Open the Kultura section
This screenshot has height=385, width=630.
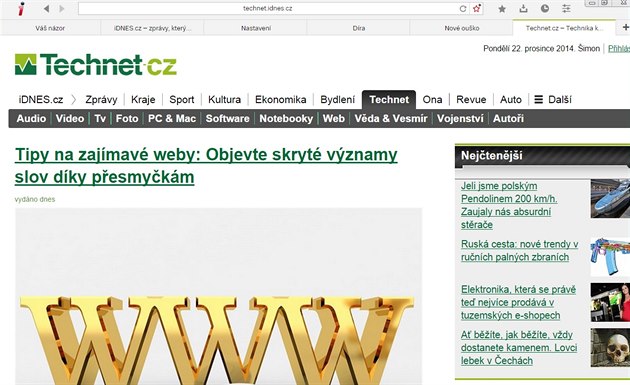224,99
